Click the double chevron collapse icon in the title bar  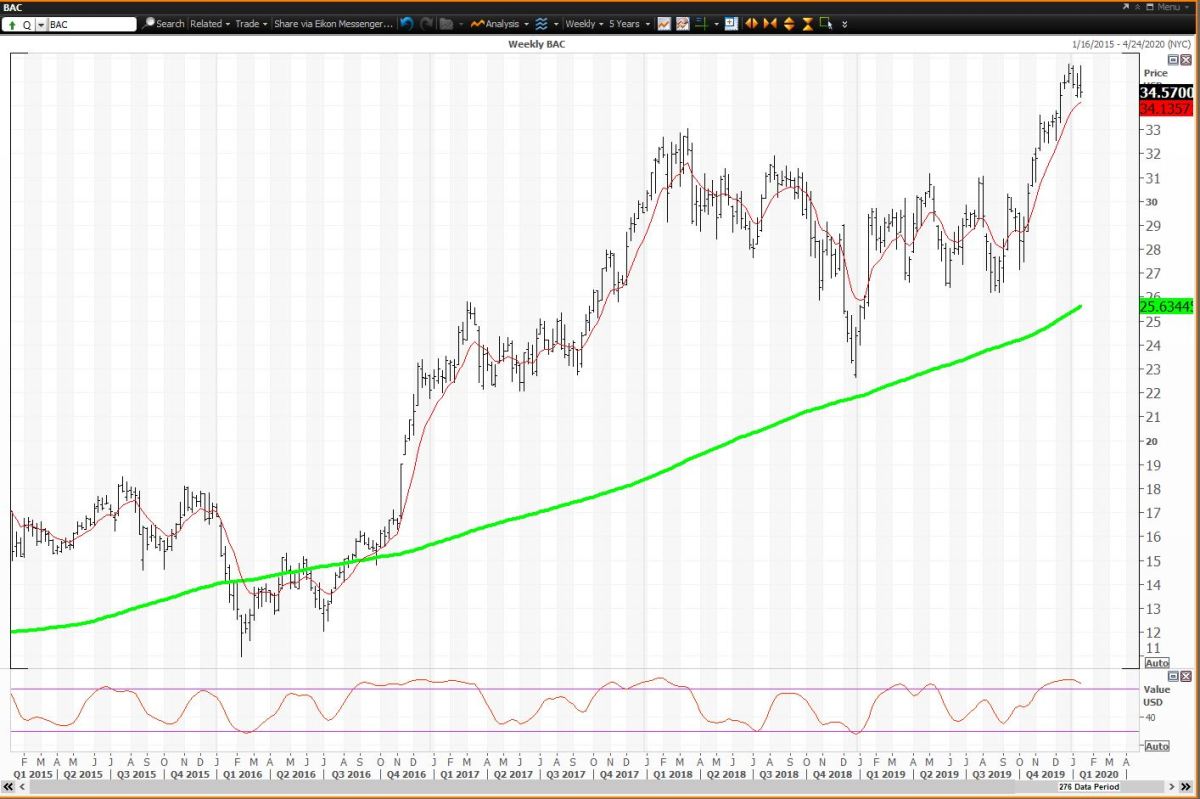pos(1137,7)
